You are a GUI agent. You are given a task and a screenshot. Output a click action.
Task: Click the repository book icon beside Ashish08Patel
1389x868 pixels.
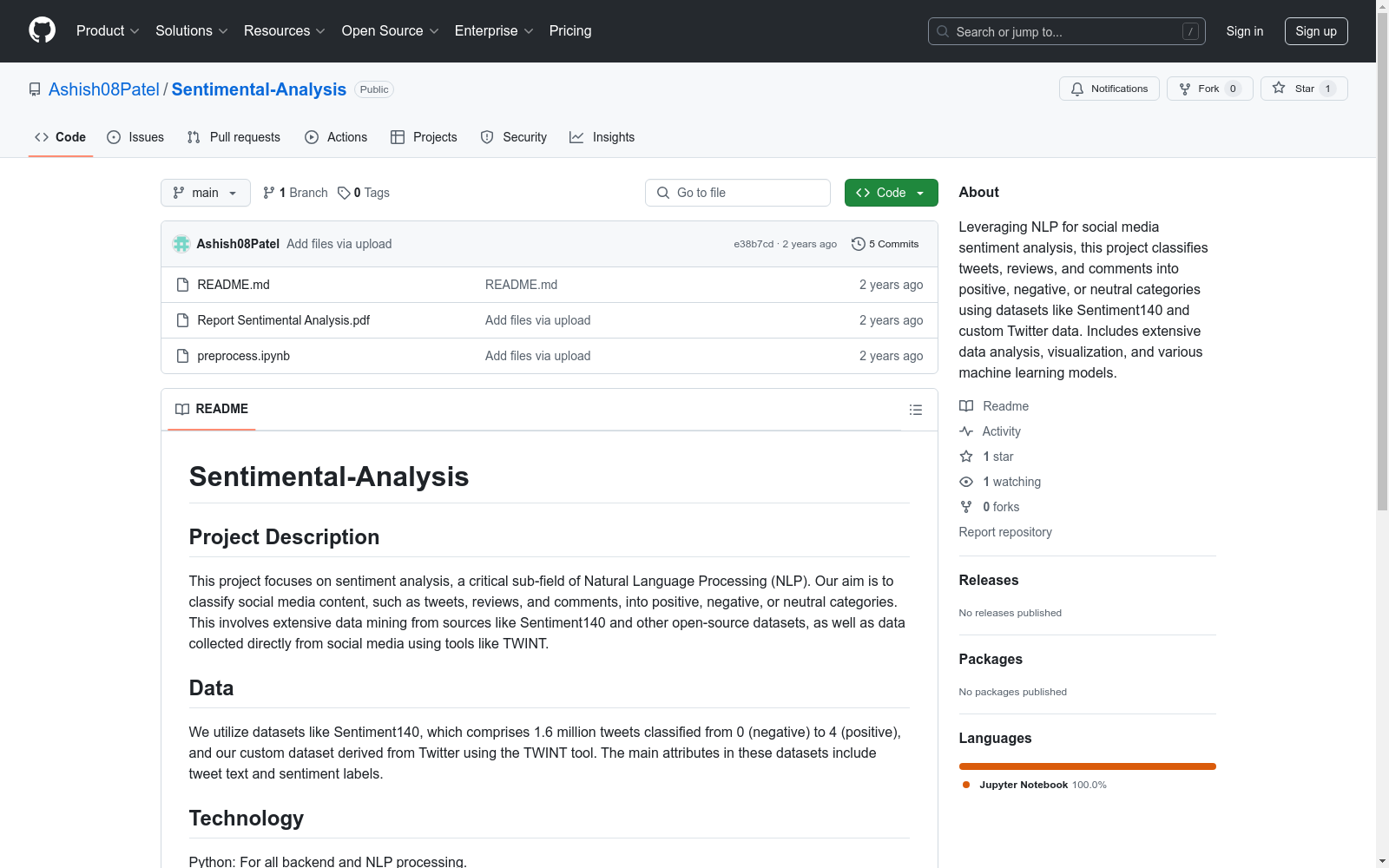click(35, 89)
